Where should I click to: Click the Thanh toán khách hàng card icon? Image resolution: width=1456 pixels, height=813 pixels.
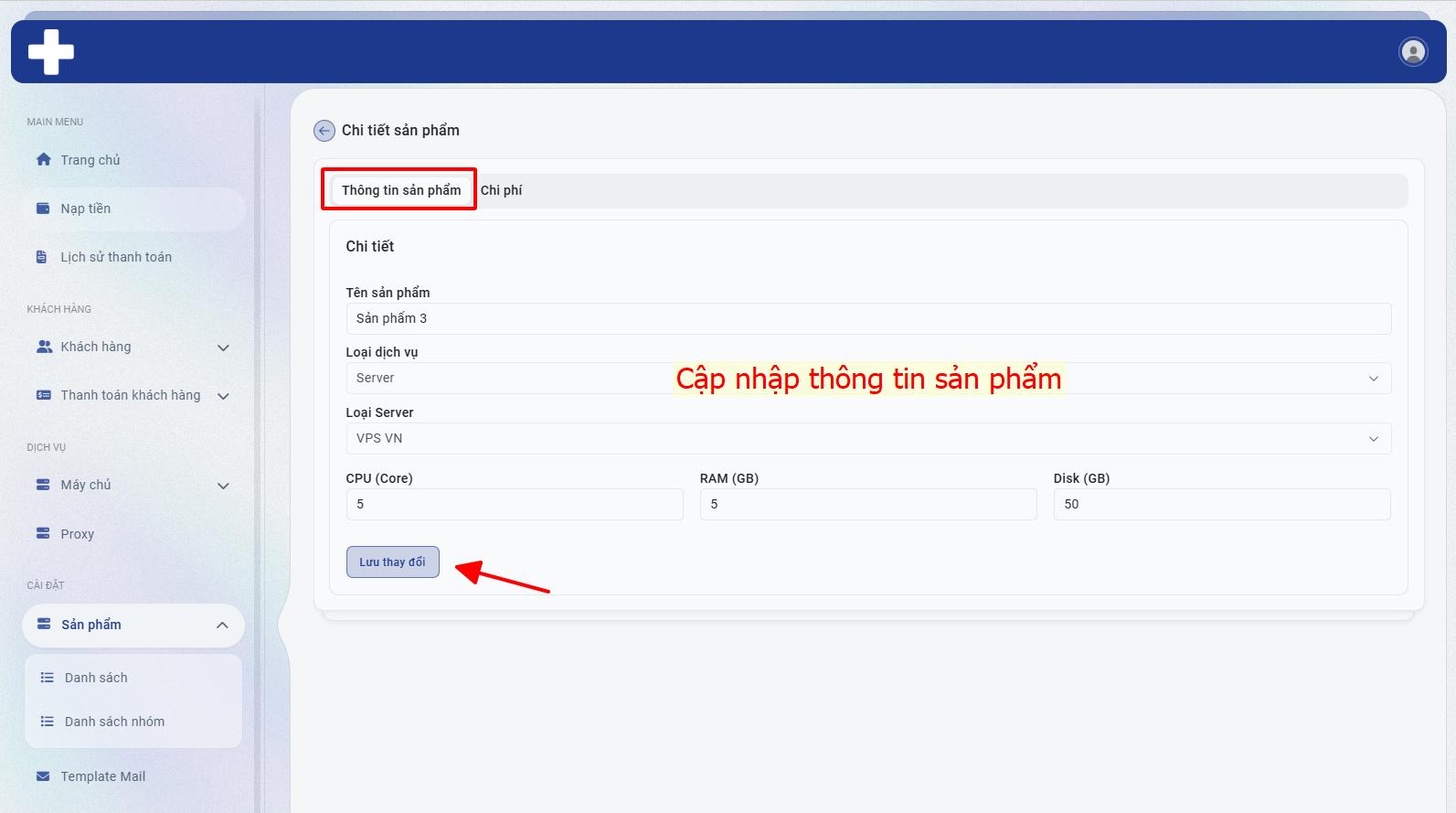tap(43, 395)
